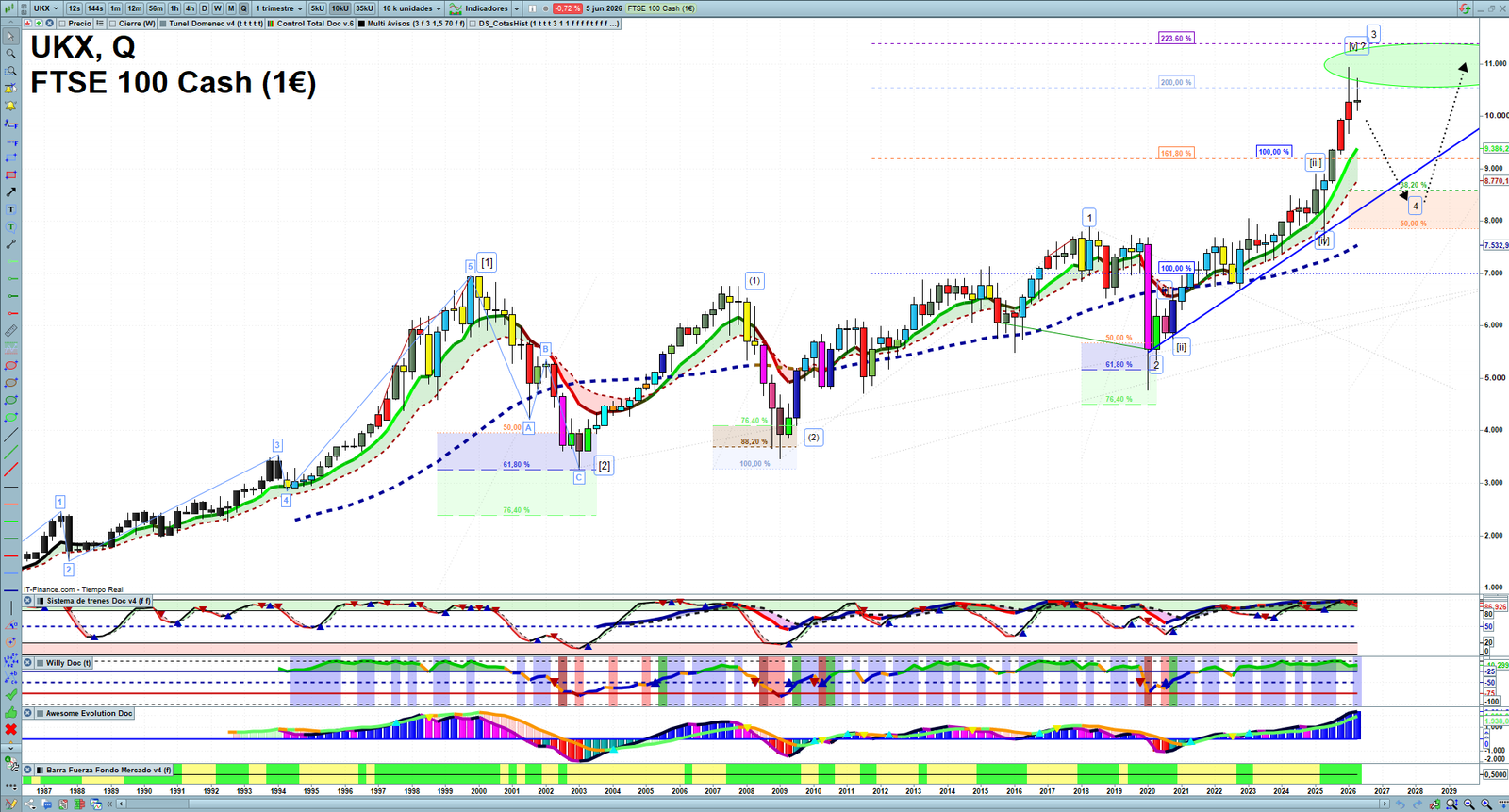Click the Tunel Domenec grey color swatch

pyautogui.click(x=162, y=24)
